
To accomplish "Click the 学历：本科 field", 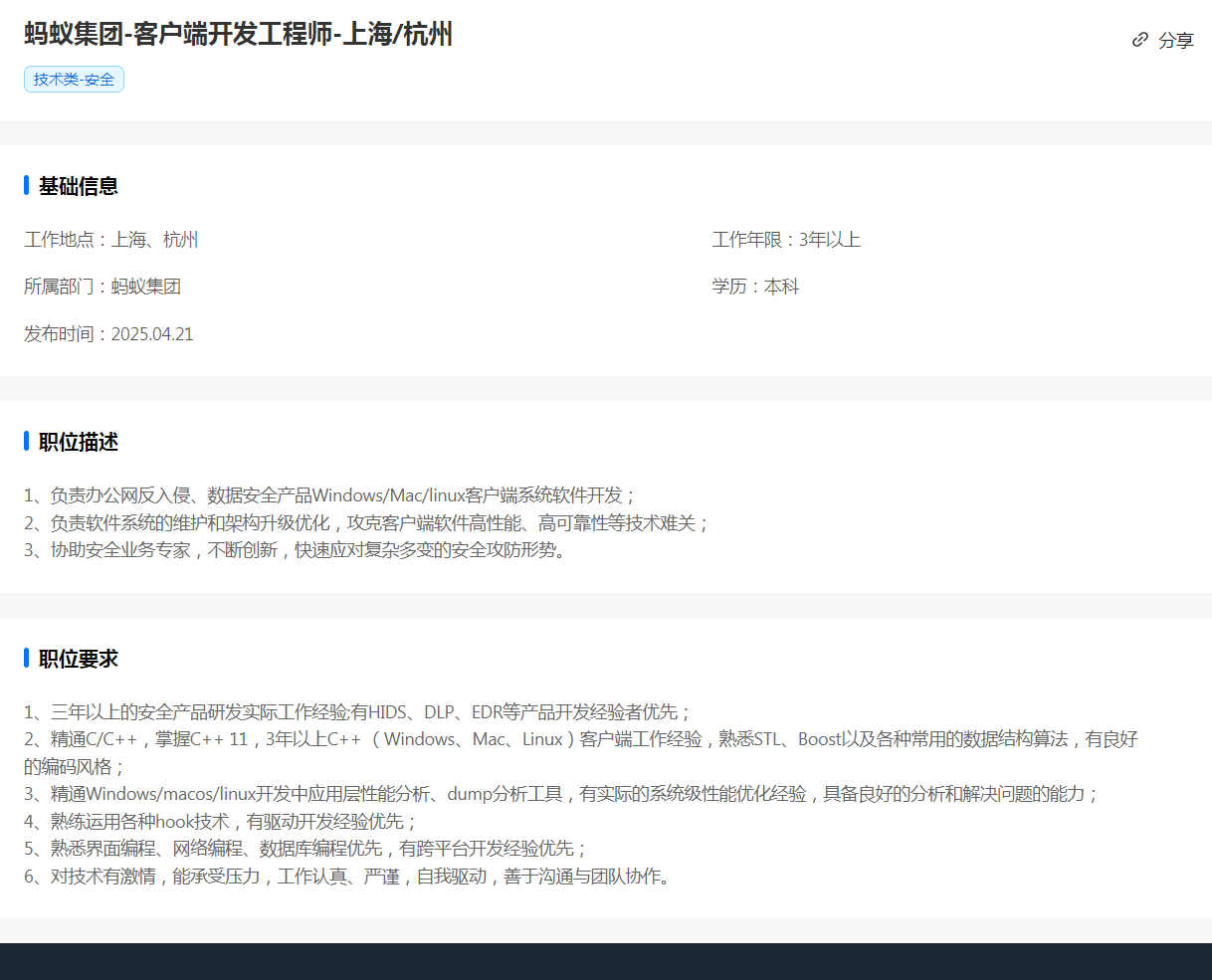I will click(x=755, y=287).
